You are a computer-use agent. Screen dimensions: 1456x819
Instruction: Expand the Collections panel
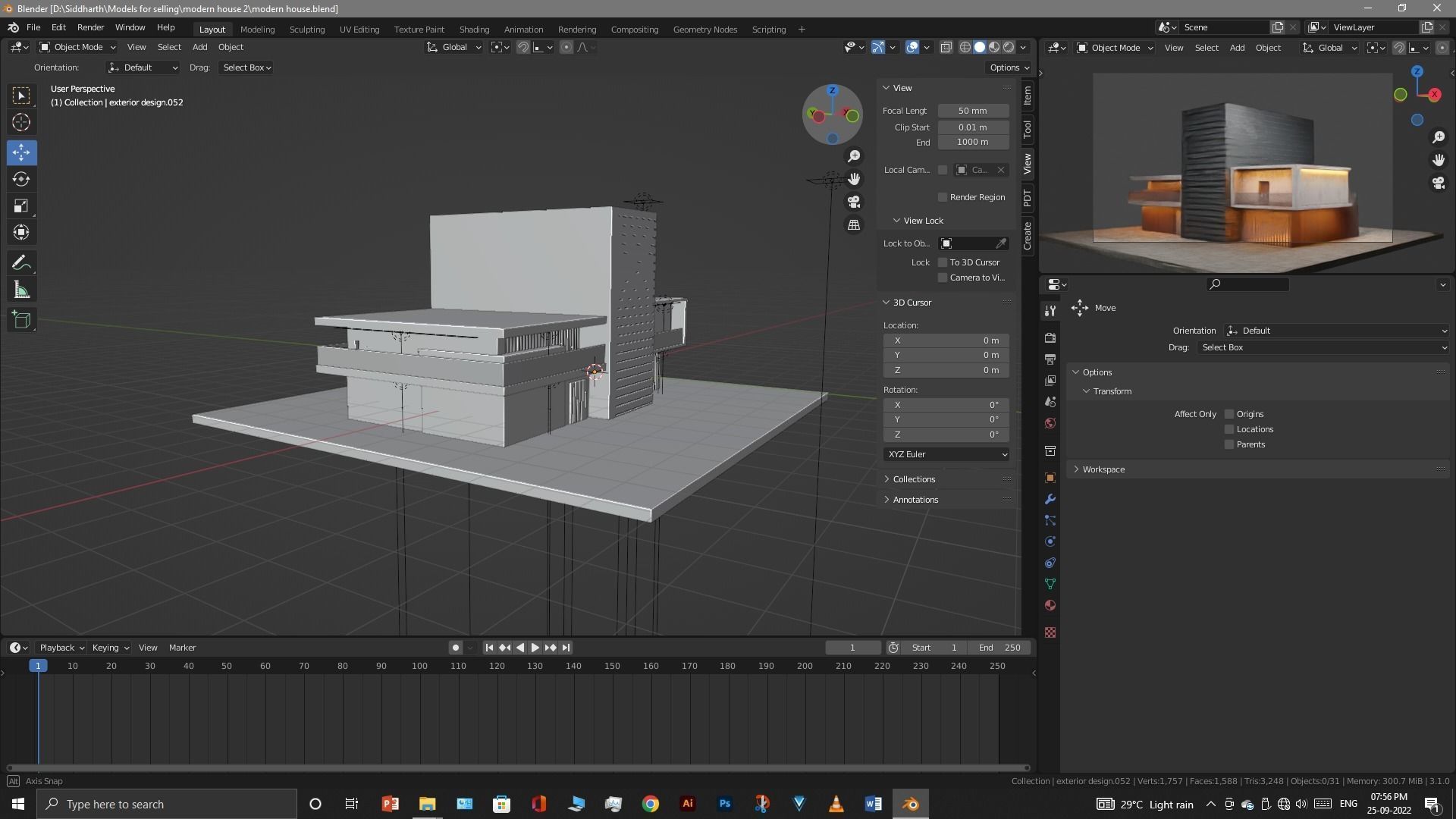click(914, 479)
